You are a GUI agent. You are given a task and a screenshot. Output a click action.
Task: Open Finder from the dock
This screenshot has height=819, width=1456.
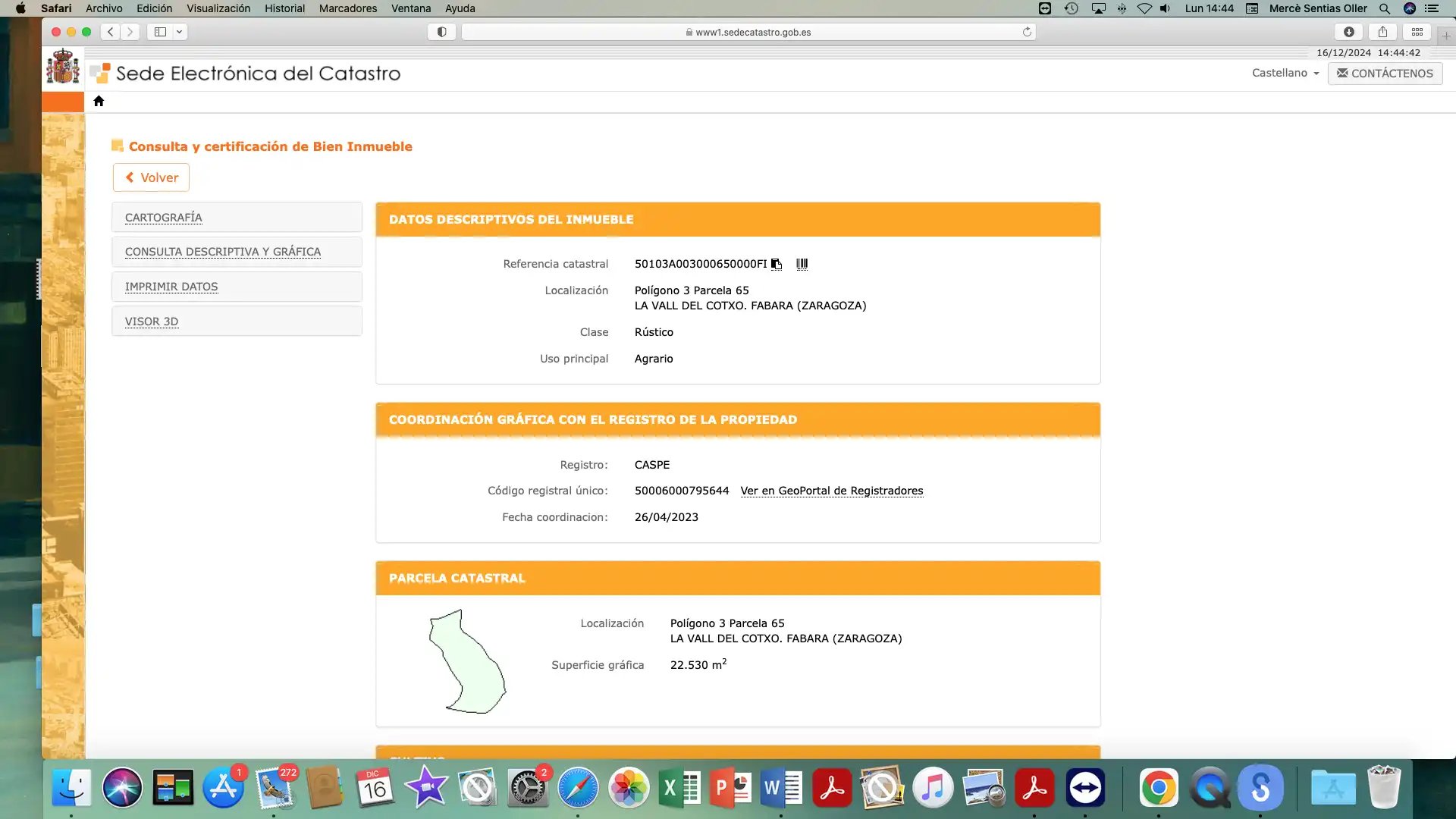pyautogui.click(x=71, y=788)
